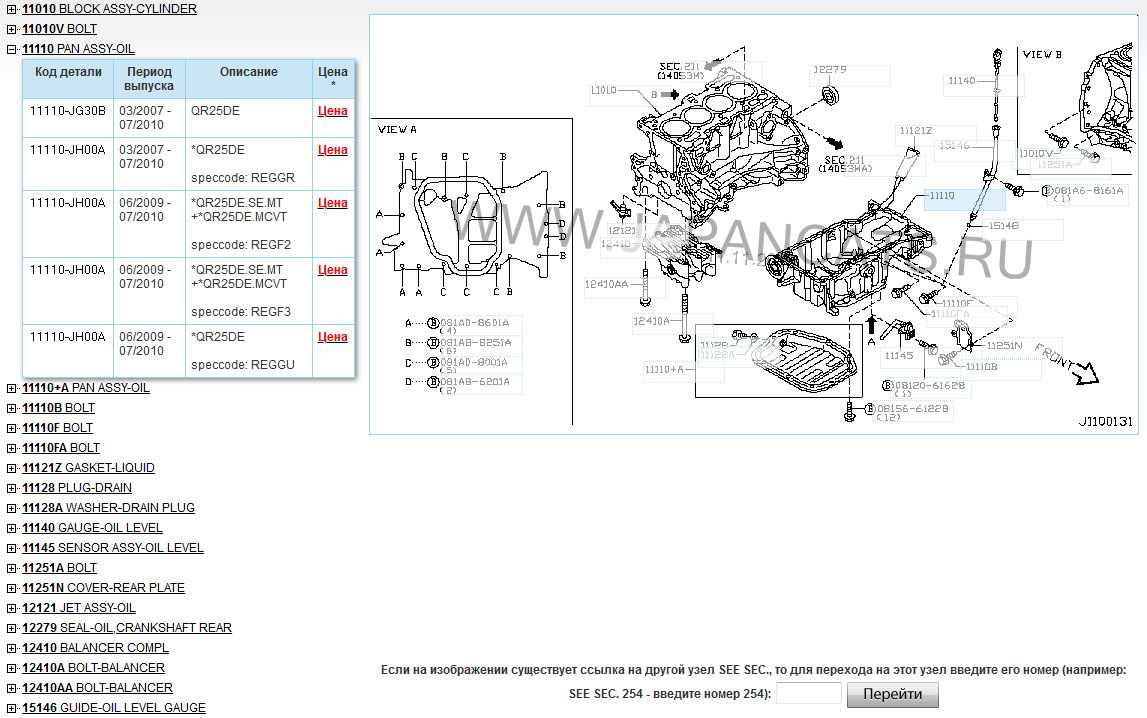Click the Перейти button

892,695
